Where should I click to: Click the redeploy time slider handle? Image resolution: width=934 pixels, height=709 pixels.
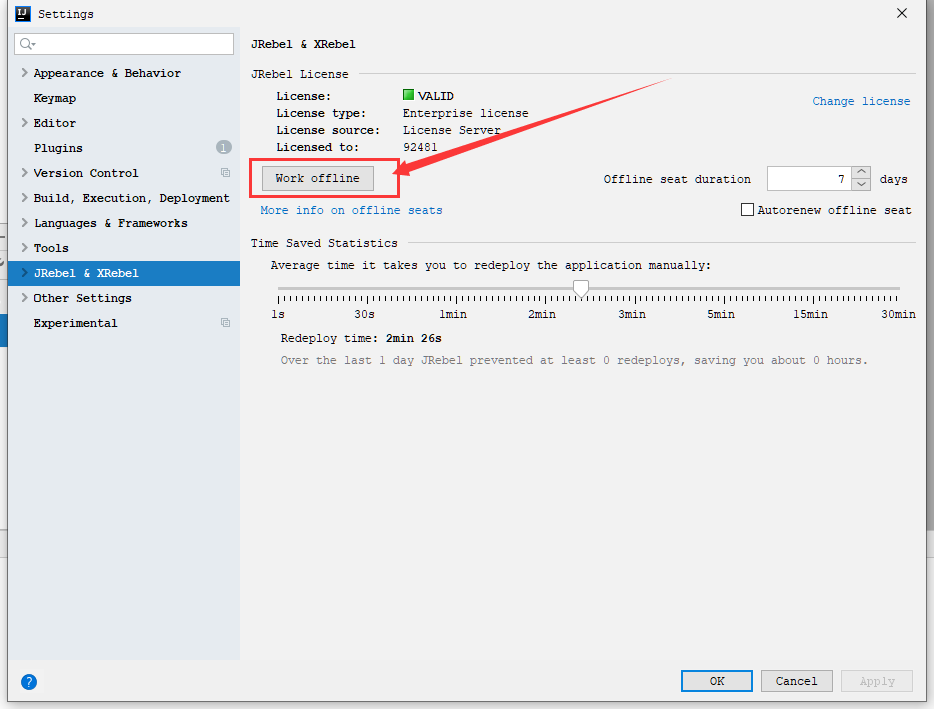(x=581, y=288)
